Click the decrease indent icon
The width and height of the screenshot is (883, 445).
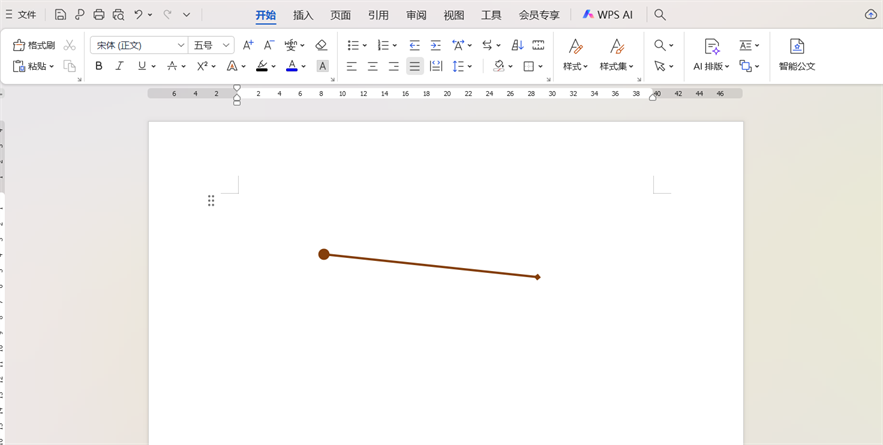(x=414, y=45)
